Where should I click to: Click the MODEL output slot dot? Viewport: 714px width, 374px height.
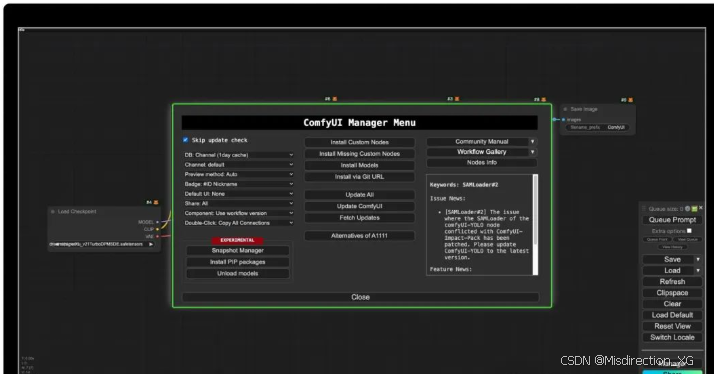click(158, 222)
